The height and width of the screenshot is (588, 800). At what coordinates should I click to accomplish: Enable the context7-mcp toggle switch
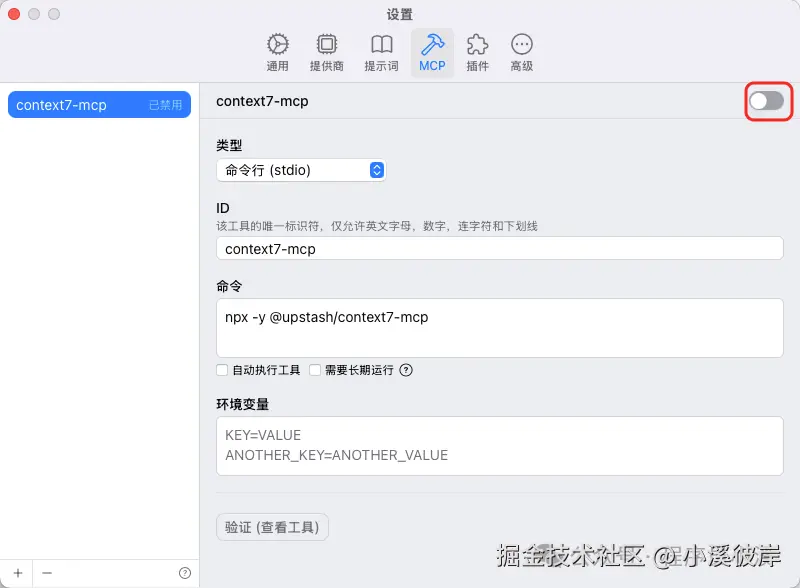(767, 101)
